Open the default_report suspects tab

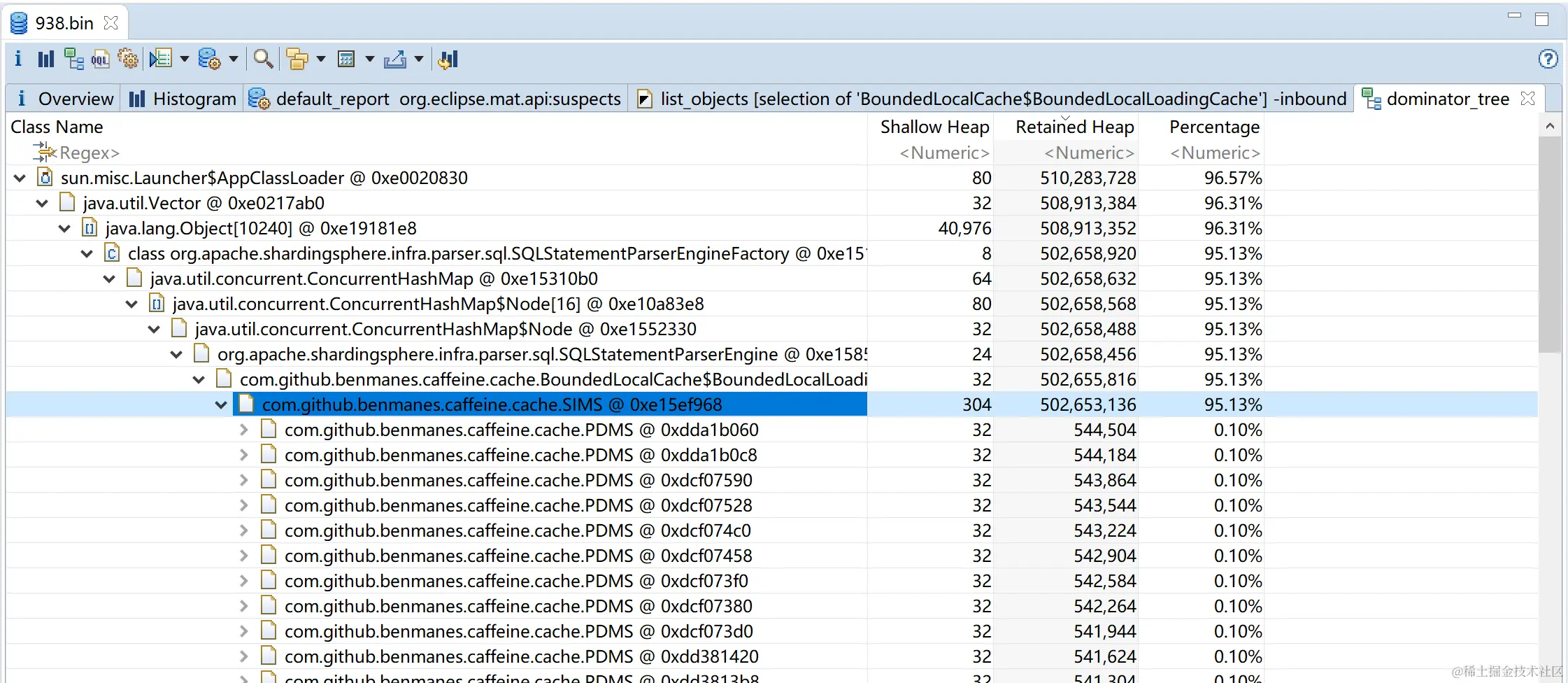coord(435,99)
